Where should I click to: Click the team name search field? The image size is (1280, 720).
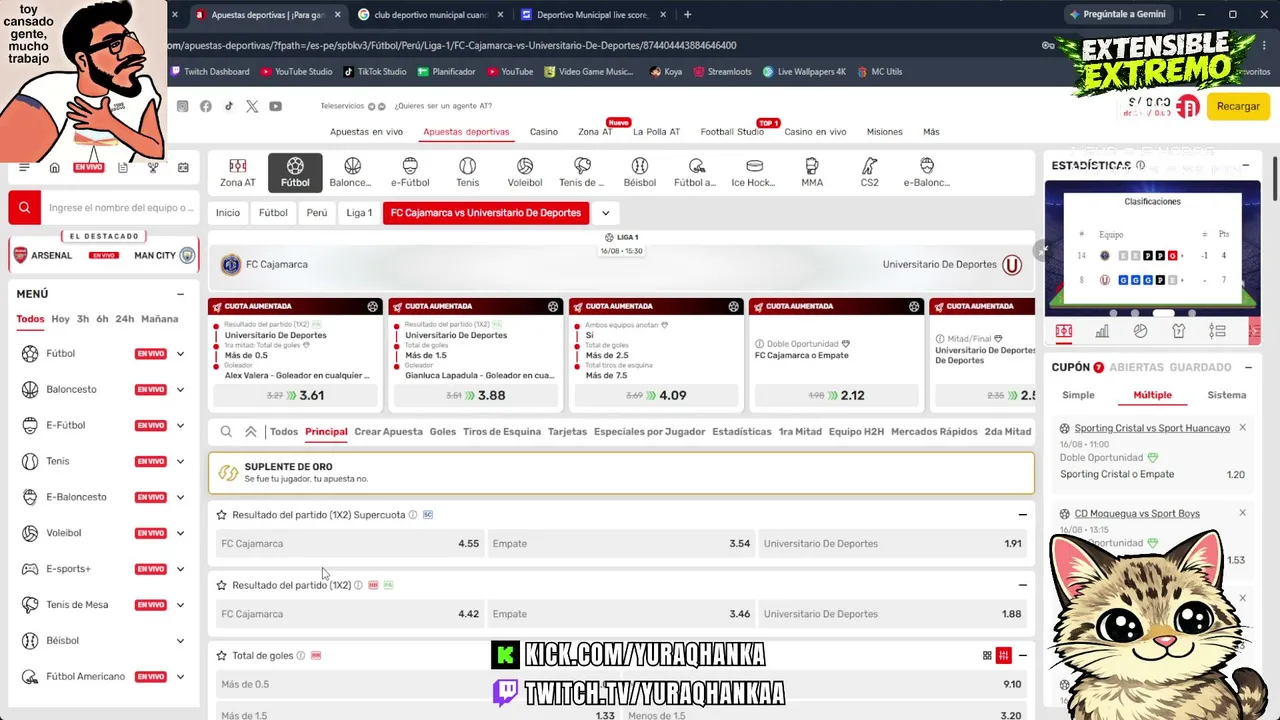(121, 208)
